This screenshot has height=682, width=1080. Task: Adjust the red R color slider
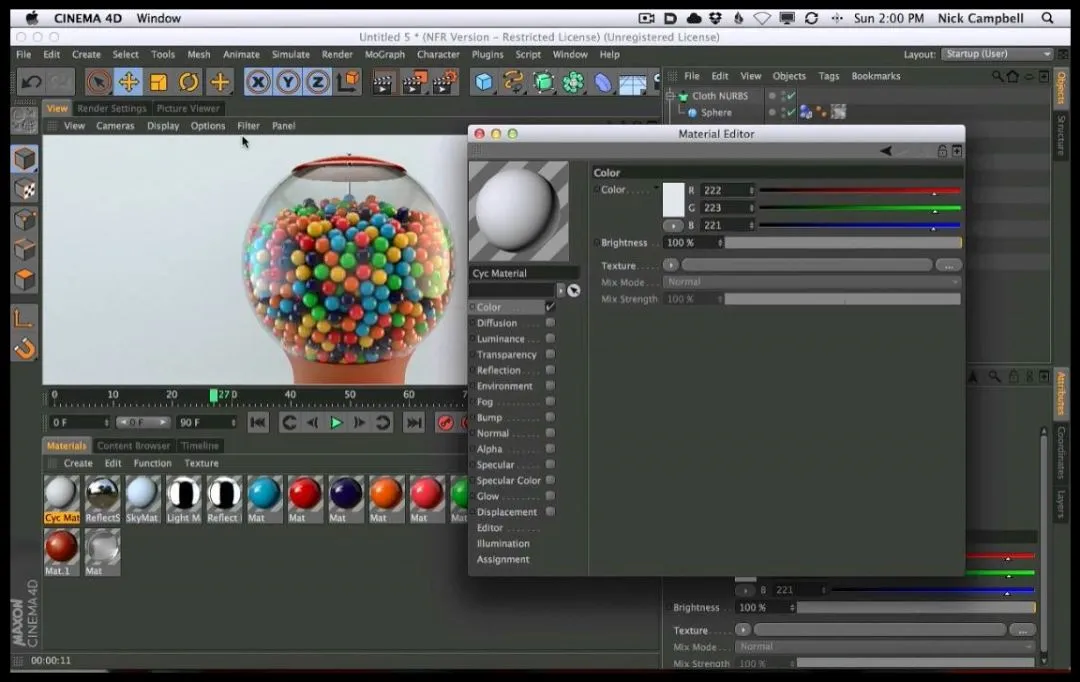[x=860, y=191]
